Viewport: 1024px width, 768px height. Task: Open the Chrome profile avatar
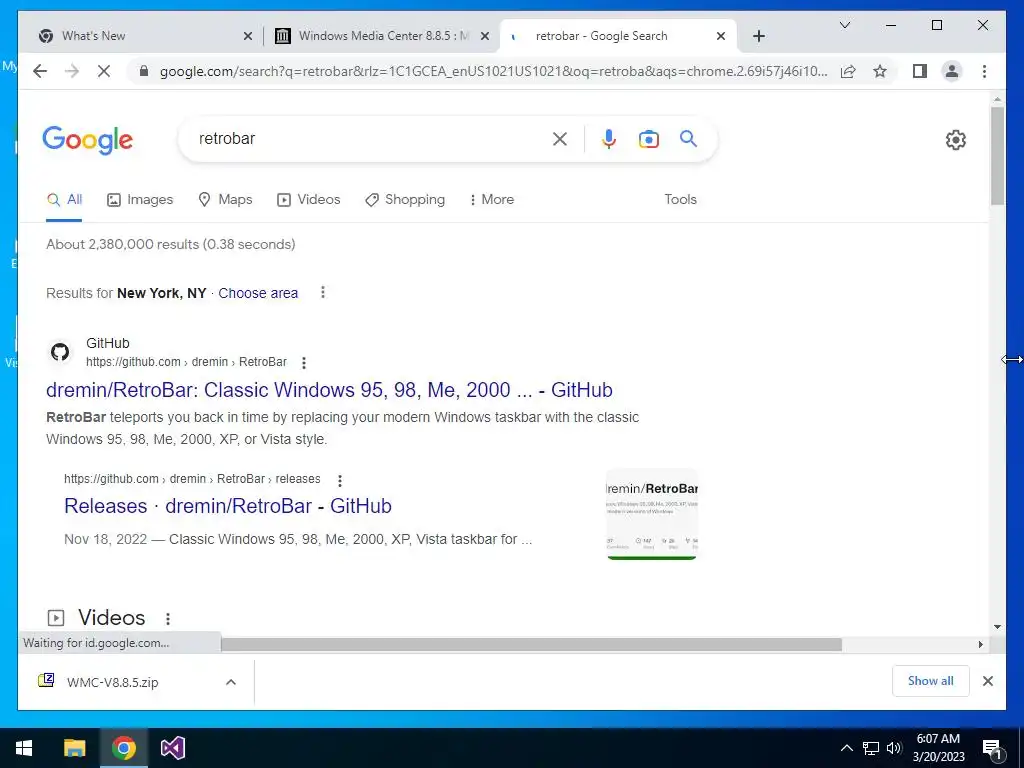[952, 71]
